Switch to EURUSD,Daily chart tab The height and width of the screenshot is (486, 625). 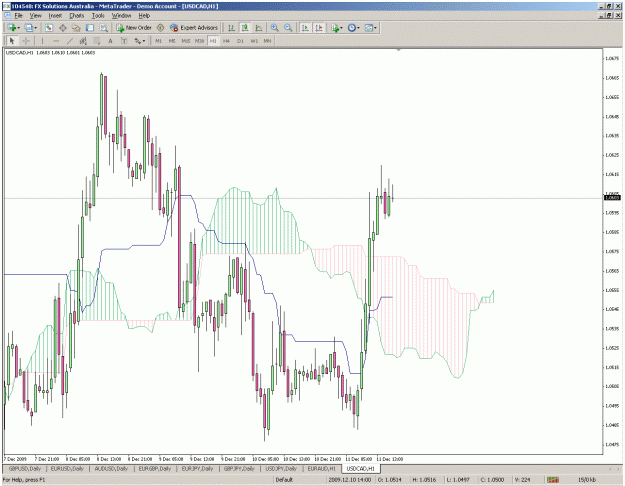click(x=67, y=468)
